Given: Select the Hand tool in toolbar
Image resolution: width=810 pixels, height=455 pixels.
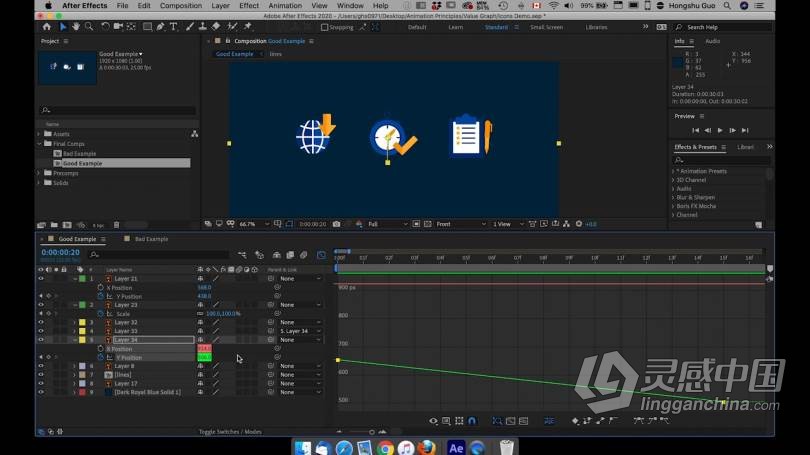Looking at the screenshot, I should coord(76,27).
